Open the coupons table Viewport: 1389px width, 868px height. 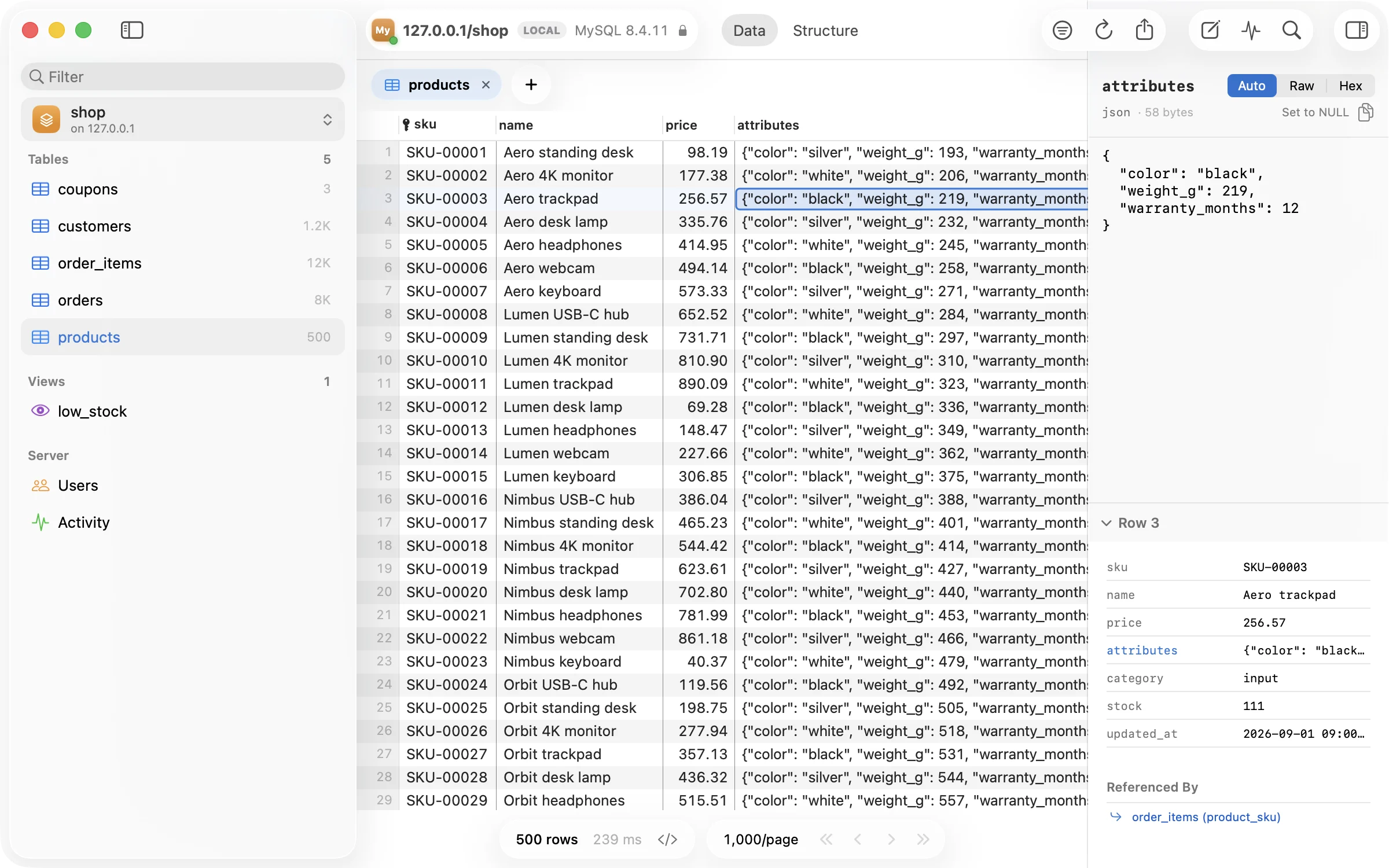coord(183,189)
